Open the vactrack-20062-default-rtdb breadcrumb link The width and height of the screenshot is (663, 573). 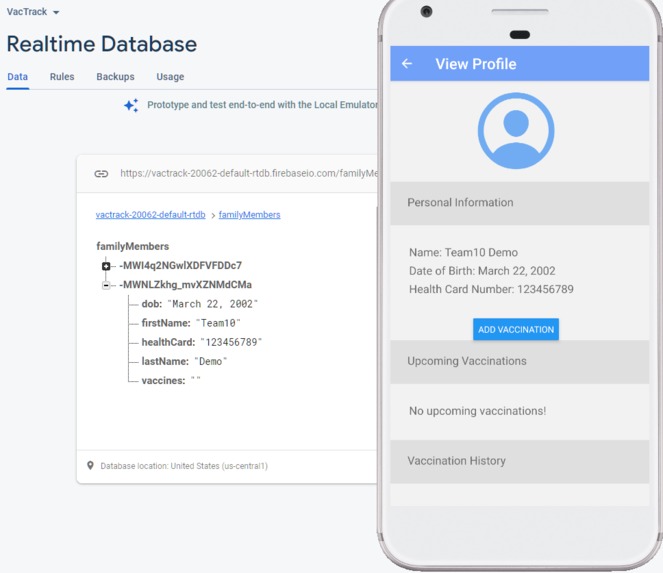coord(151,215)
